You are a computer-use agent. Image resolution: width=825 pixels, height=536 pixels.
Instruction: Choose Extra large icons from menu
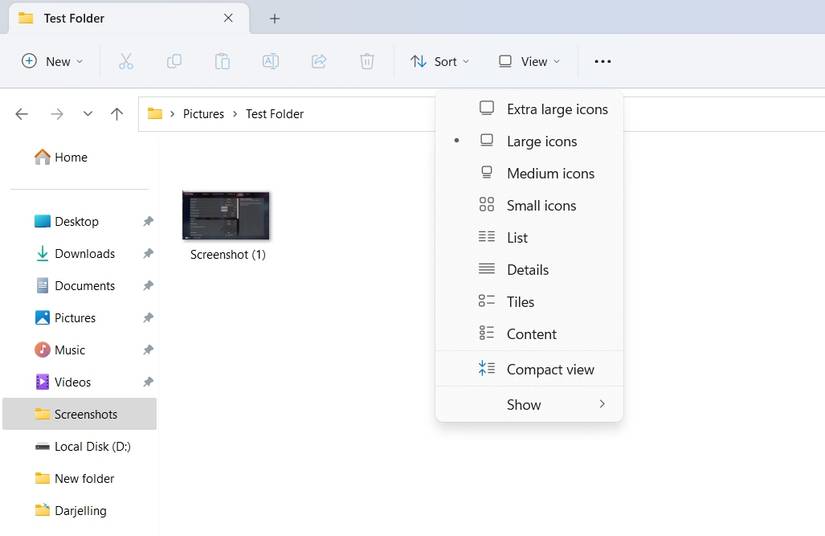tap(556, 109)
